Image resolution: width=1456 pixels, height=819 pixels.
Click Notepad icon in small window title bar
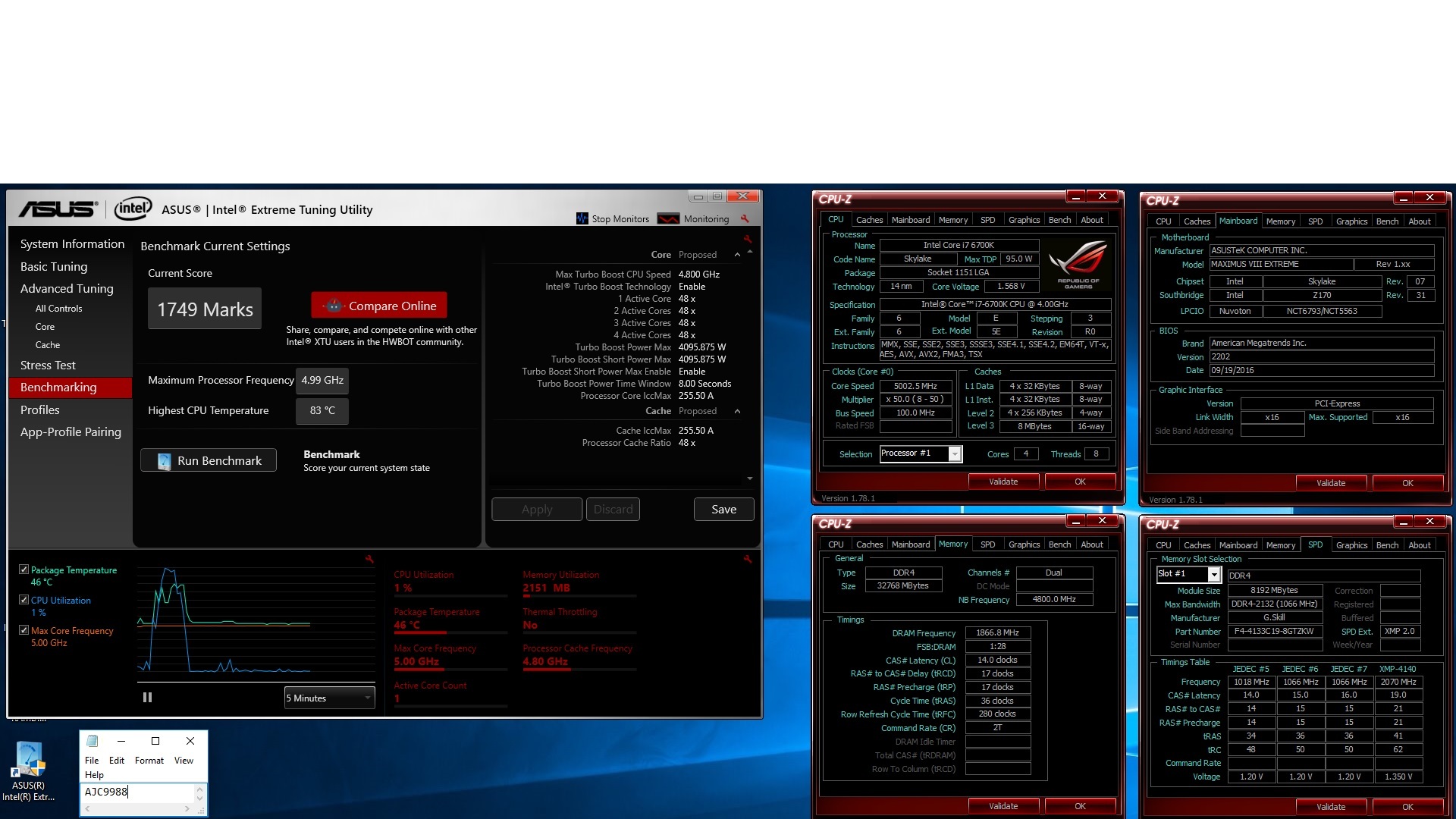(93, 741)
